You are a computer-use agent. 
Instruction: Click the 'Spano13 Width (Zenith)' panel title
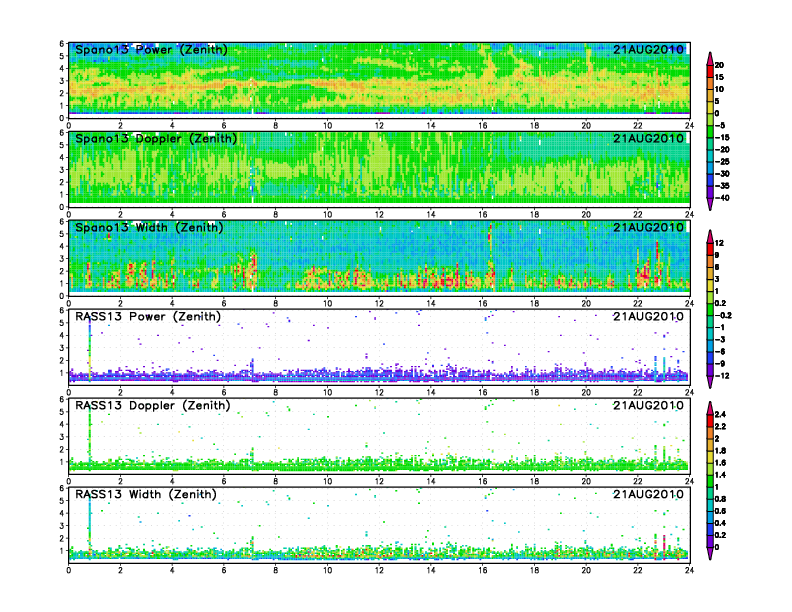tap(149, 227)
